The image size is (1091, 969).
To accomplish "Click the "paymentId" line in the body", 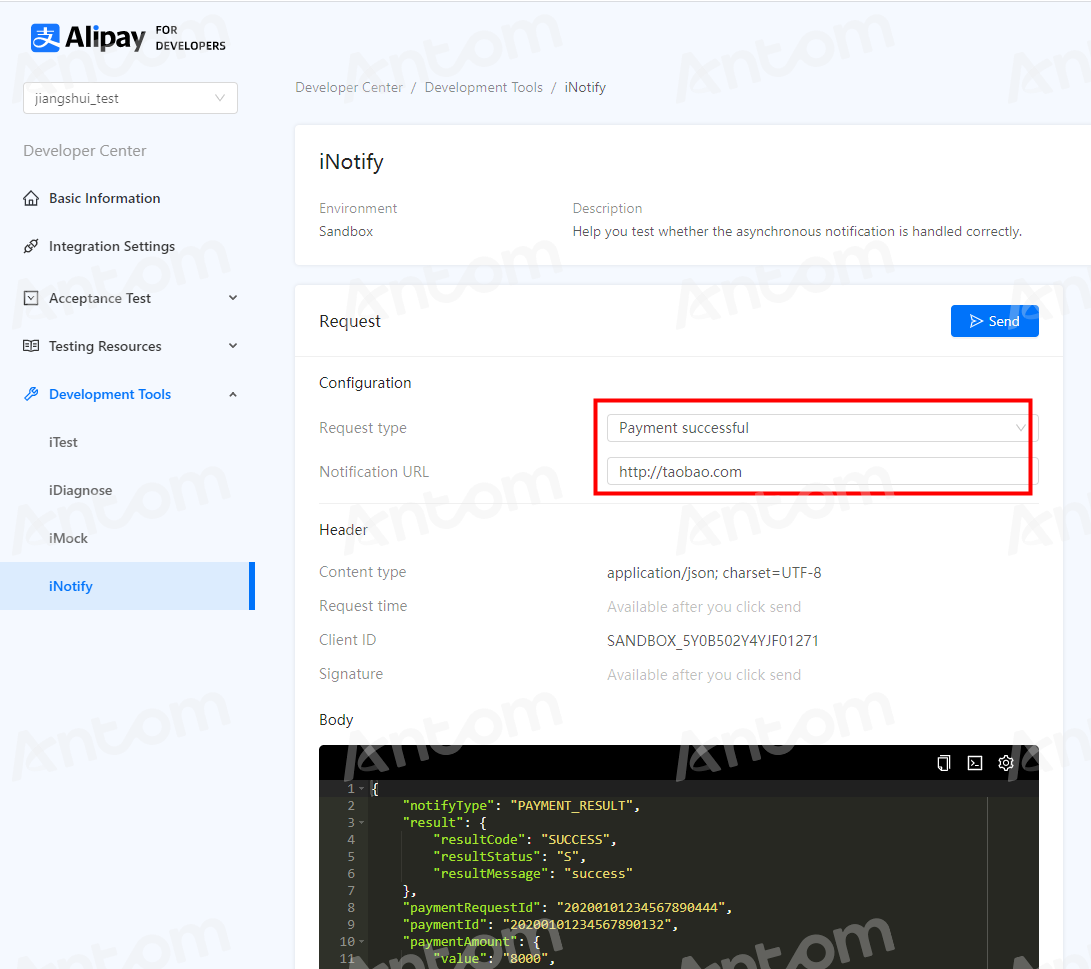I will (x=540, y=924).
